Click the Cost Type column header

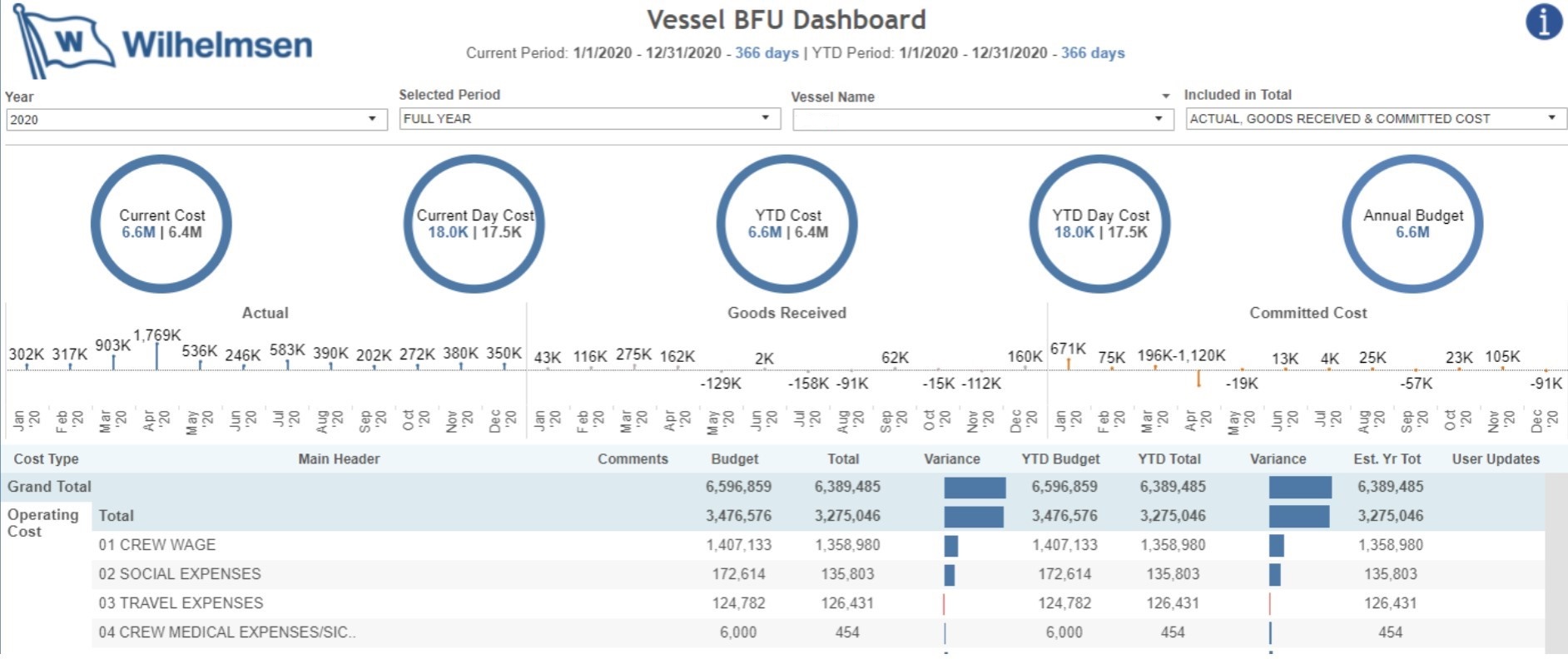[x=47, y=459]
